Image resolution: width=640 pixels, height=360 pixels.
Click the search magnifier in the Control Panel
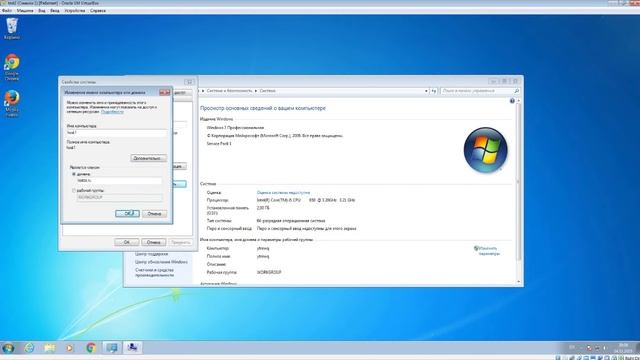pos(516,91)
